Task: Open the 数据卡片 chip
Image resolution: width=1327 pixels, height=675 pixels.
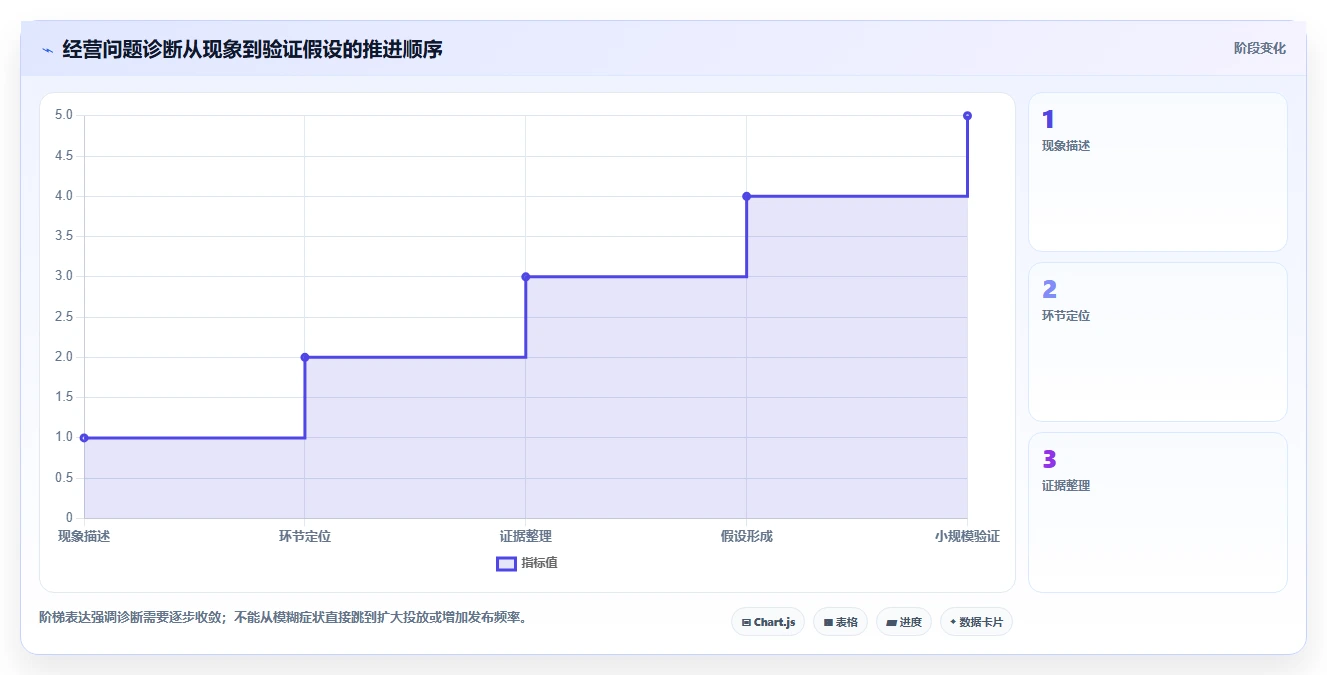Action: click(x=976, y=622)
